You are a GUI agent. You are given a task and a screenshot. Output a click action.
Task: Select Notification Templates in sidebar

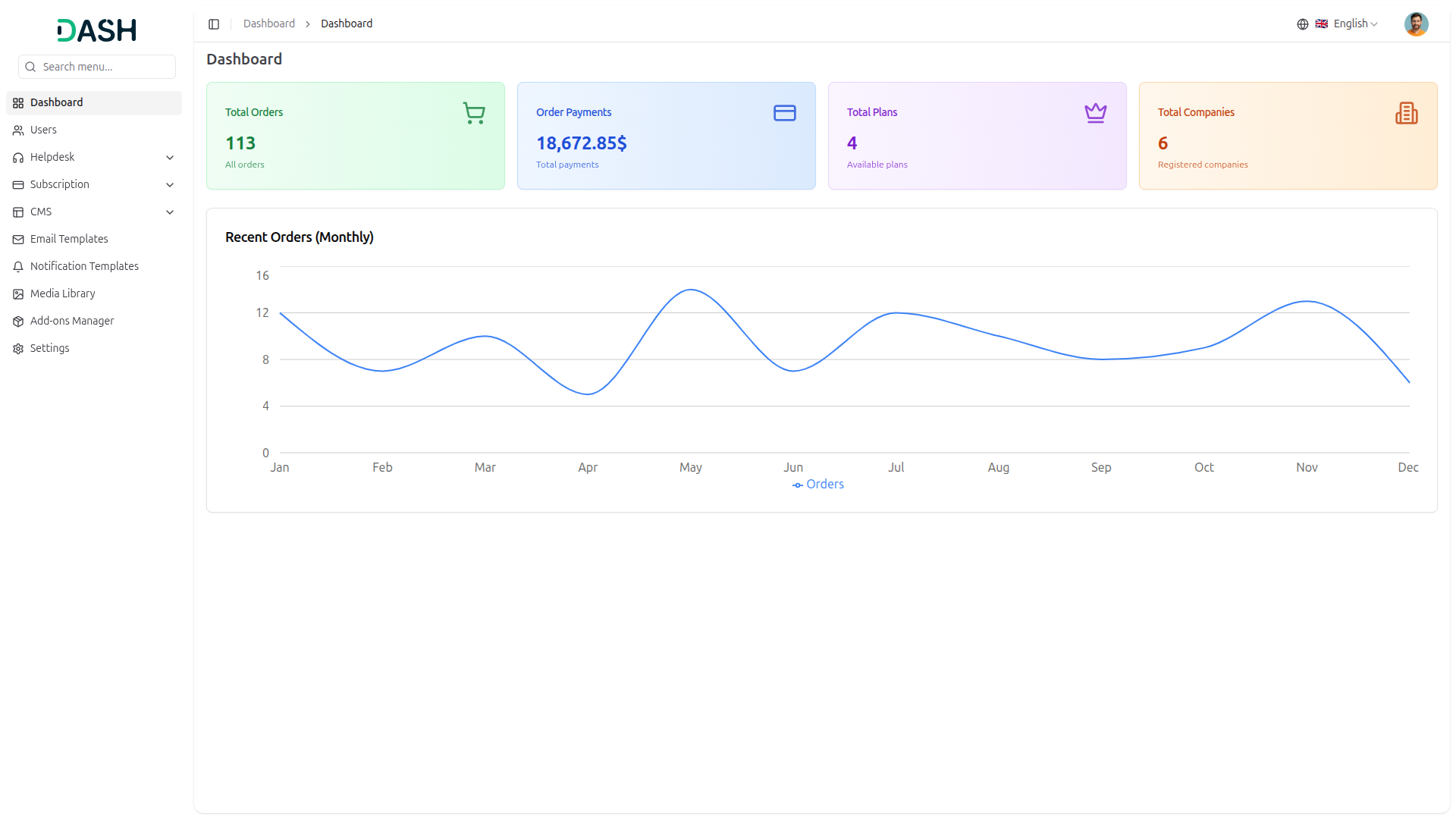[x=94, y=267]
